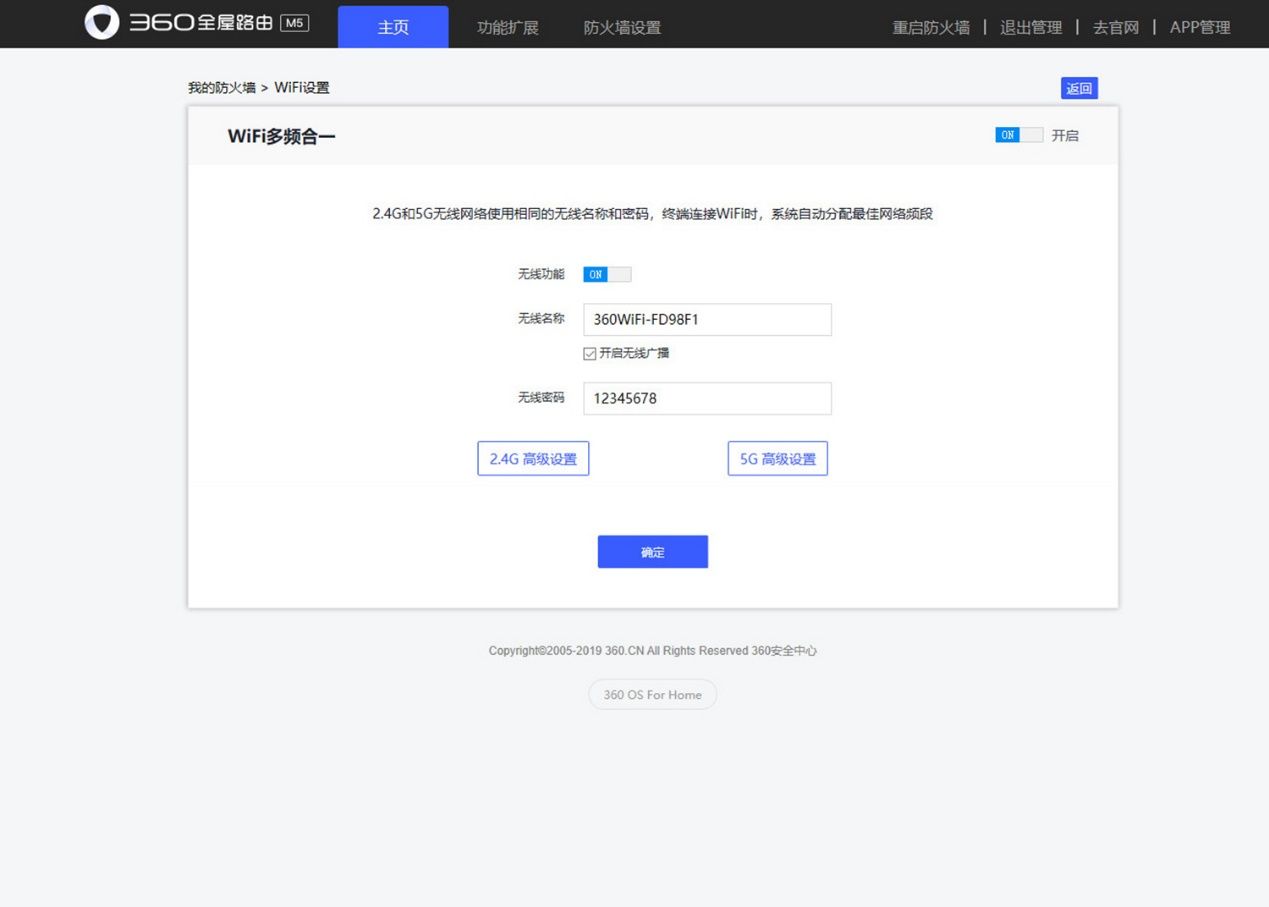Image resolution: width=1269 pixels, height=907 pixels.
Task: Open the 去官网 link
Action: click(x=1116, y=27)
